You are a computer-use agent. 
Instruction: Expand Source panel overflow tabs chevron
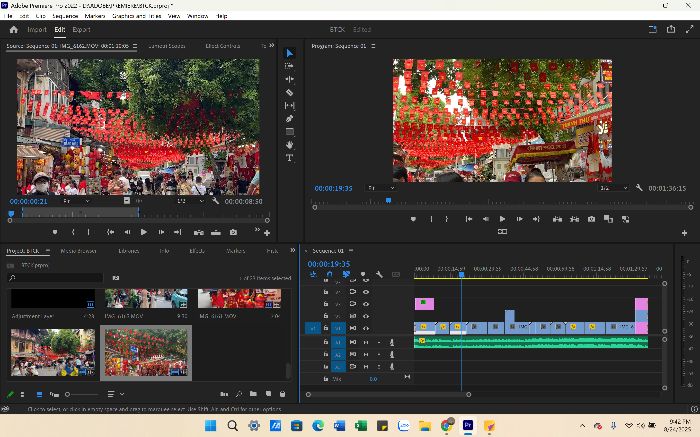pyautogui.click(x=272, y=46)
